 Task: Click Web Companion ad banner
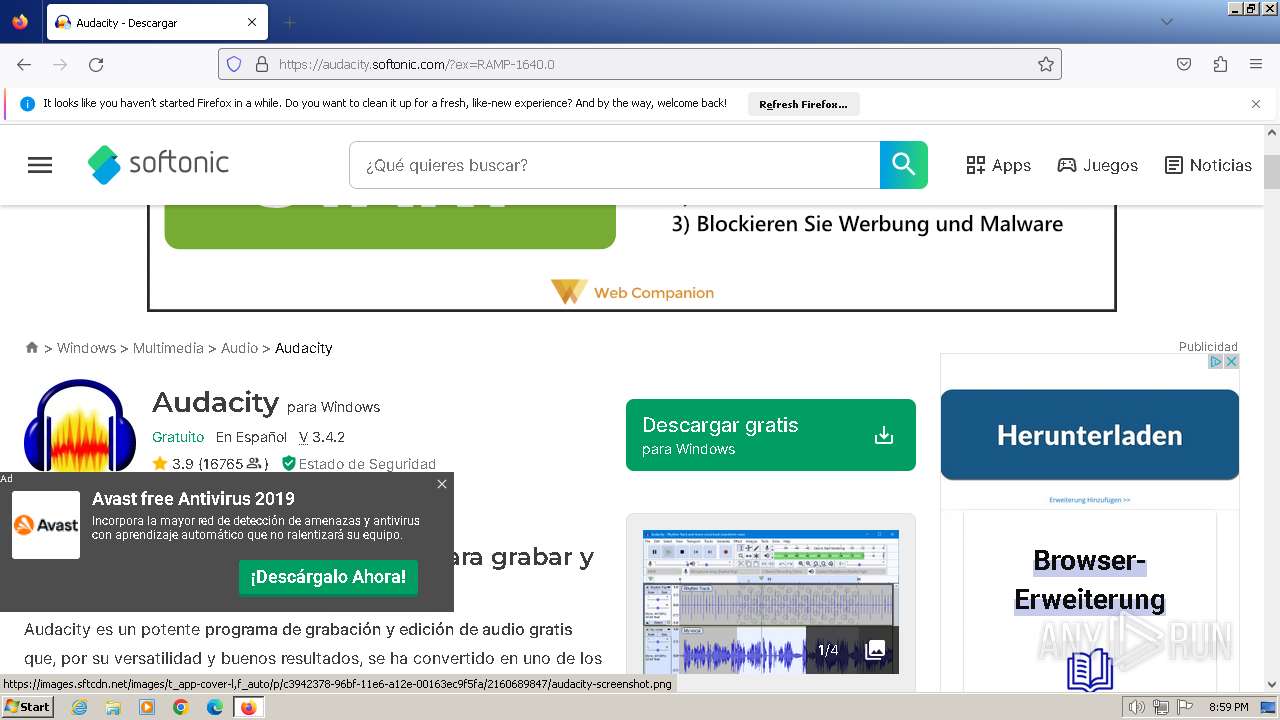click(632, 258)
